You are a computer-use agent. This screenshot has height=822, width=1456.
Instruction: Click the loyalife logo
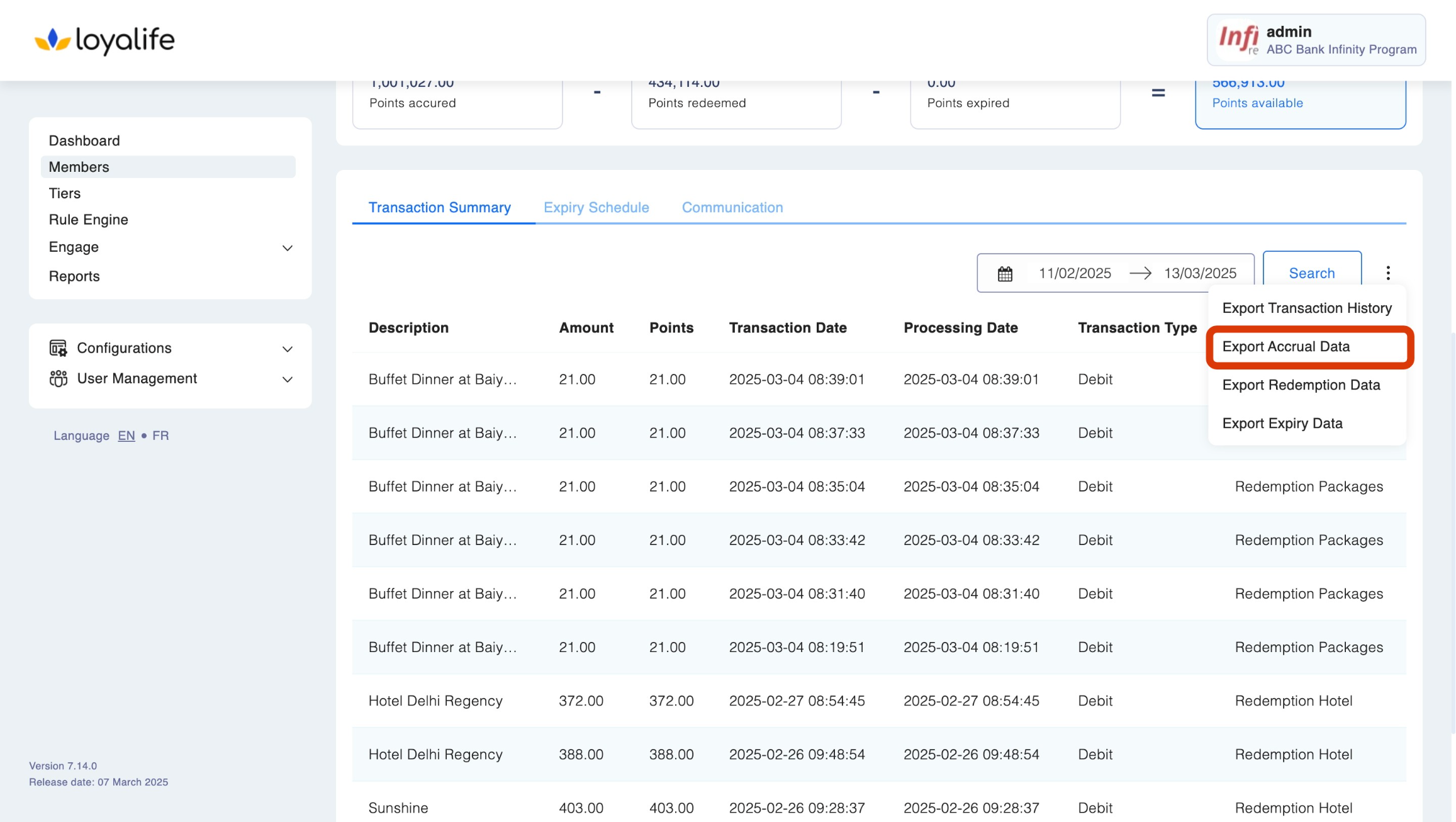click(104, 40)
